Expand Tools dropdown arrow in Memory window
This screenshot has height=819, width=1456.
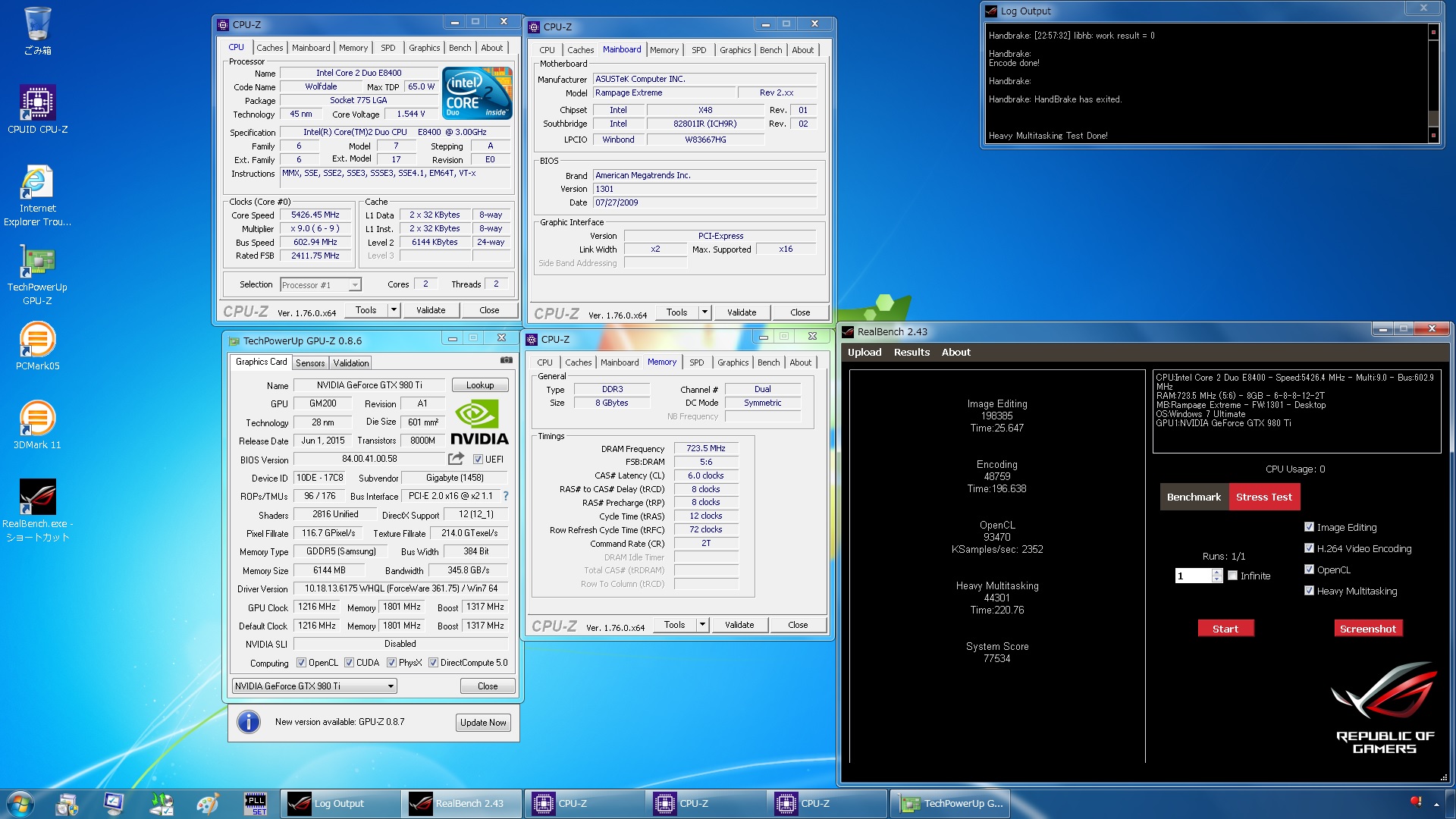[702, 625]
